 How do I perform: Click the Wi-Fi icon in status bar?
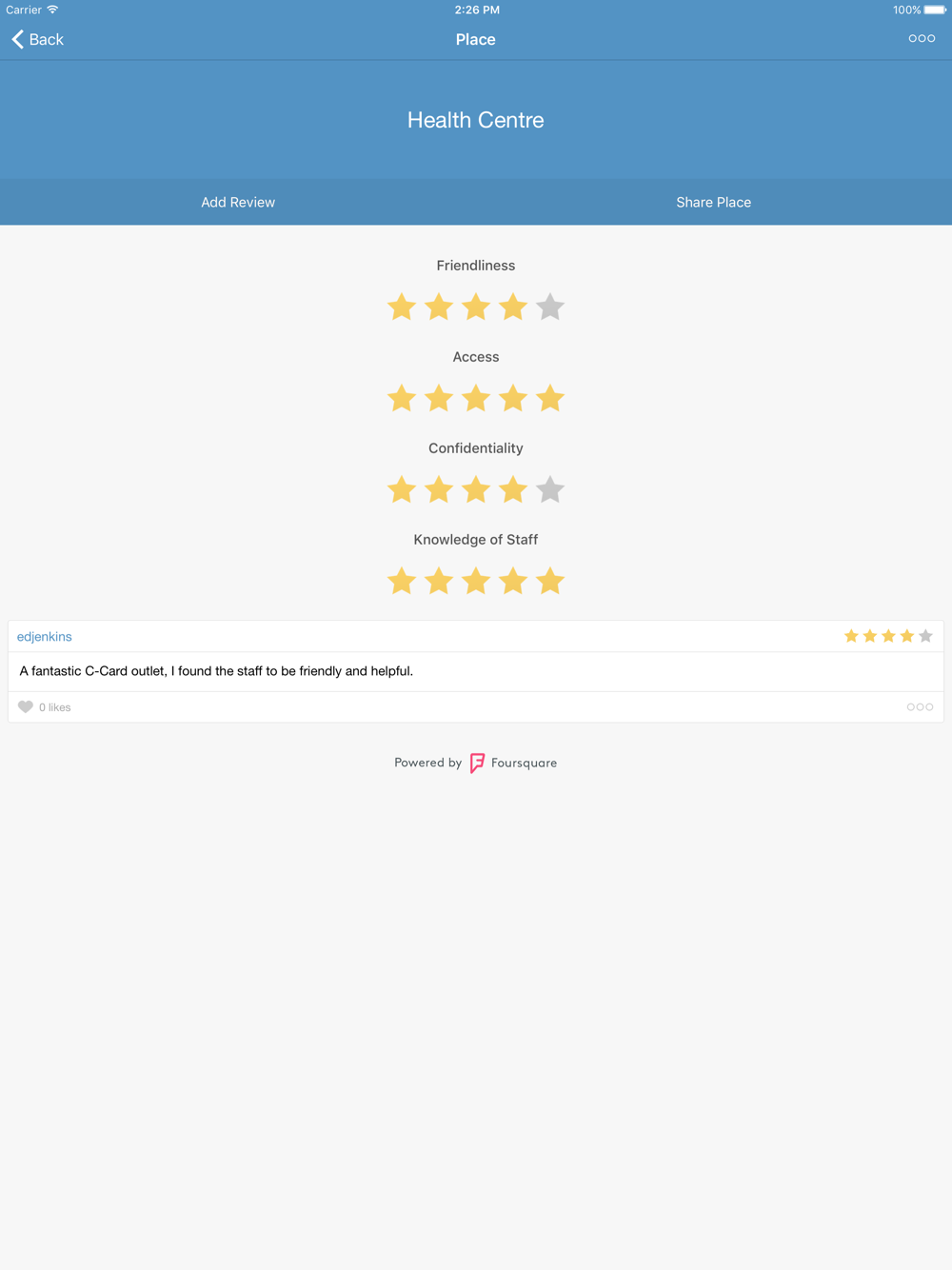tap(52, 10)
